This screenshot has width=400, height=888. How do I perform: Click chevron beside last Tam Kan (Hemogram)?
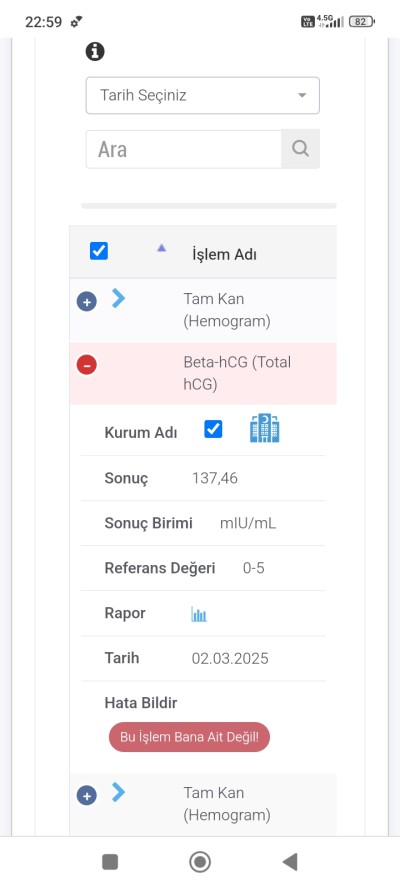pos(118,792)
